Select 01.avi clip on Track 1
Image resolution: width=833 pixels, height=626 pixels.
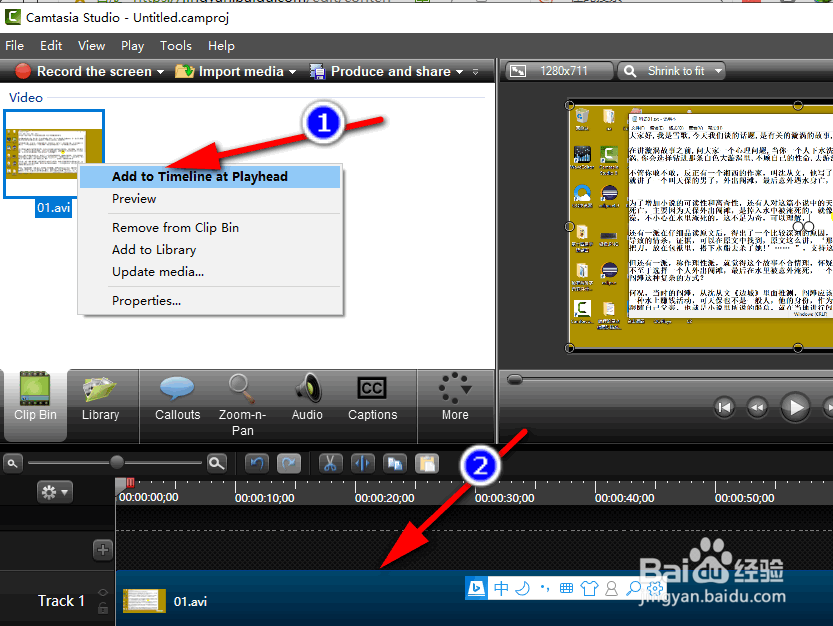click(474, 599)
